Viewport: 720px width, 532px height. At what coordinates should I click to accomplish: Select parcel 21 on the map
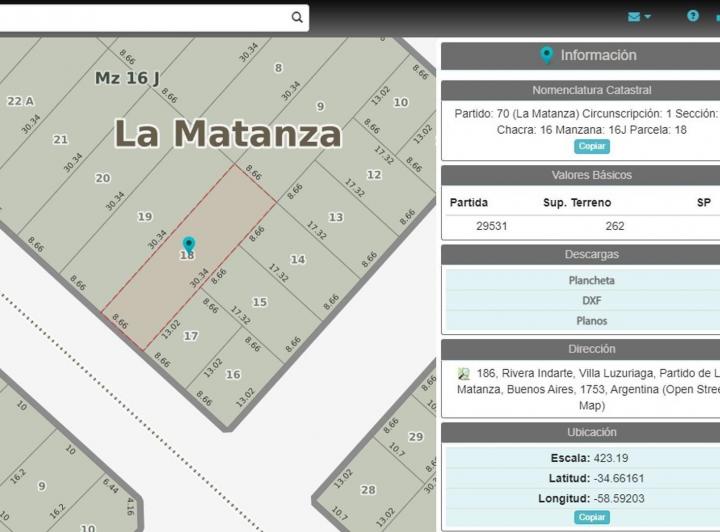60,140
